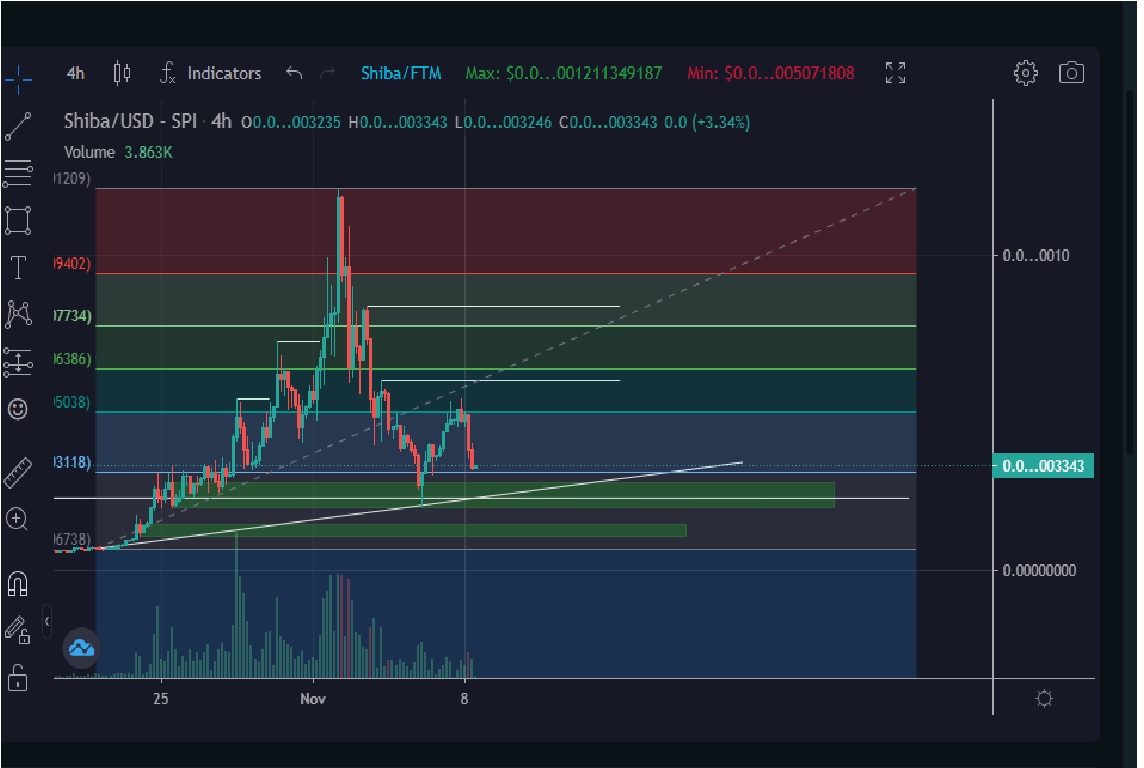Redo the chart action
Viewport: 1144px width, 768px height.
click(x=328, y=73)
